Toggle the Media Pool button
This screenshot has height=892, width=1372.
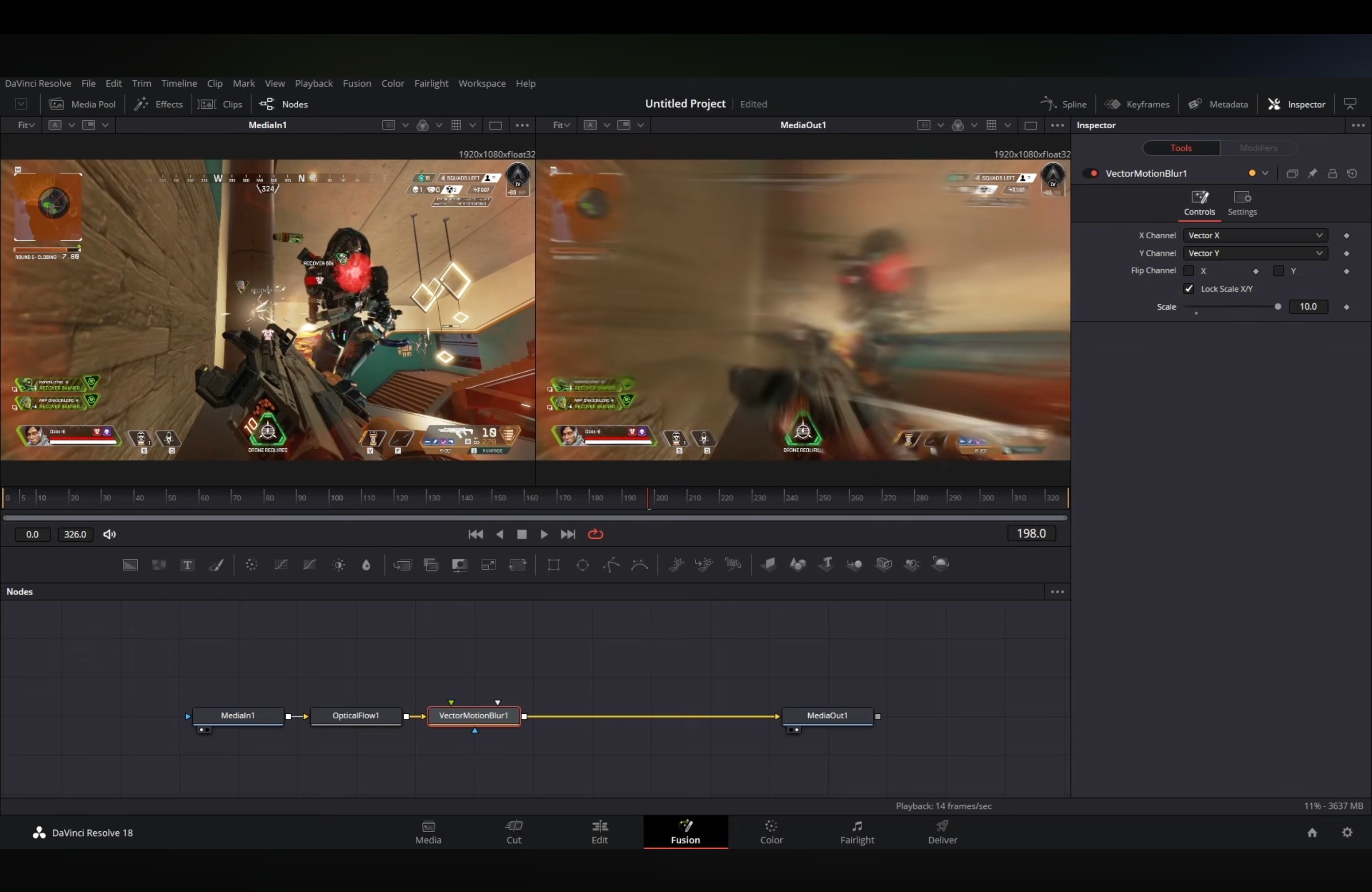(x=83, y=104)
